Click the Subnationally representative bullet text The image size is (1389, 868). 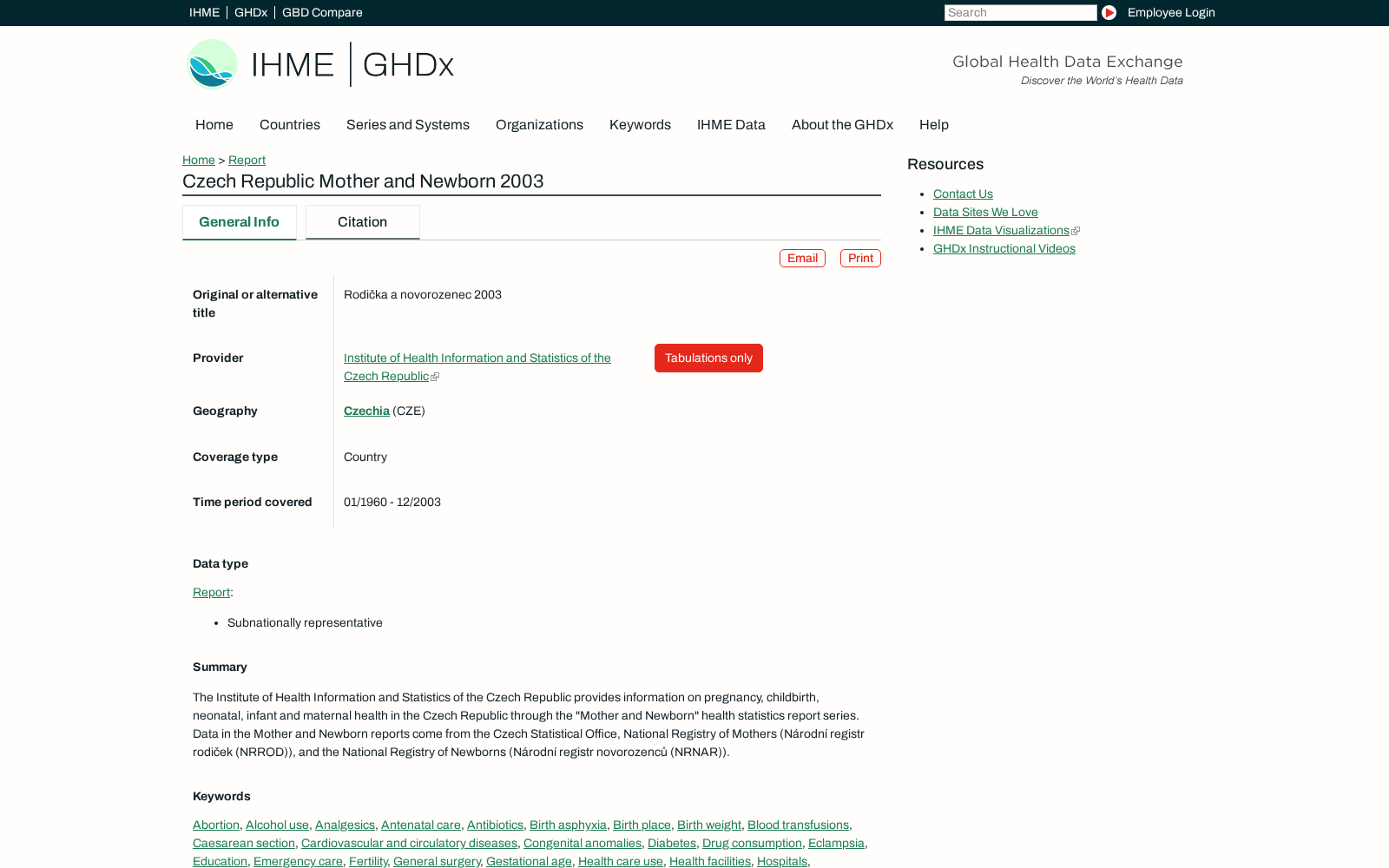(x=305, y=623)
